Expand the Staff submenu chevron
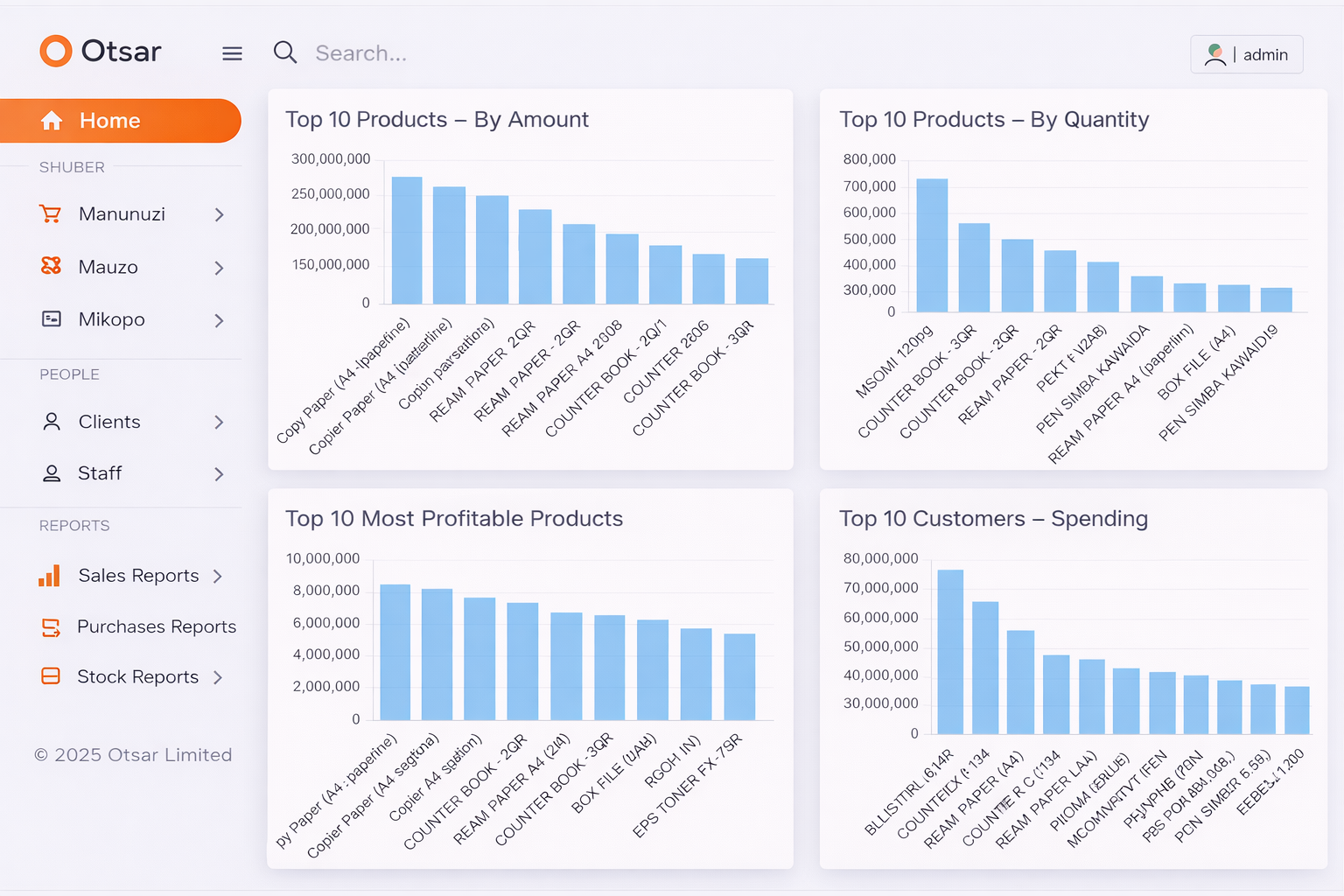The image size is (1344, 896). pos(219,474)
